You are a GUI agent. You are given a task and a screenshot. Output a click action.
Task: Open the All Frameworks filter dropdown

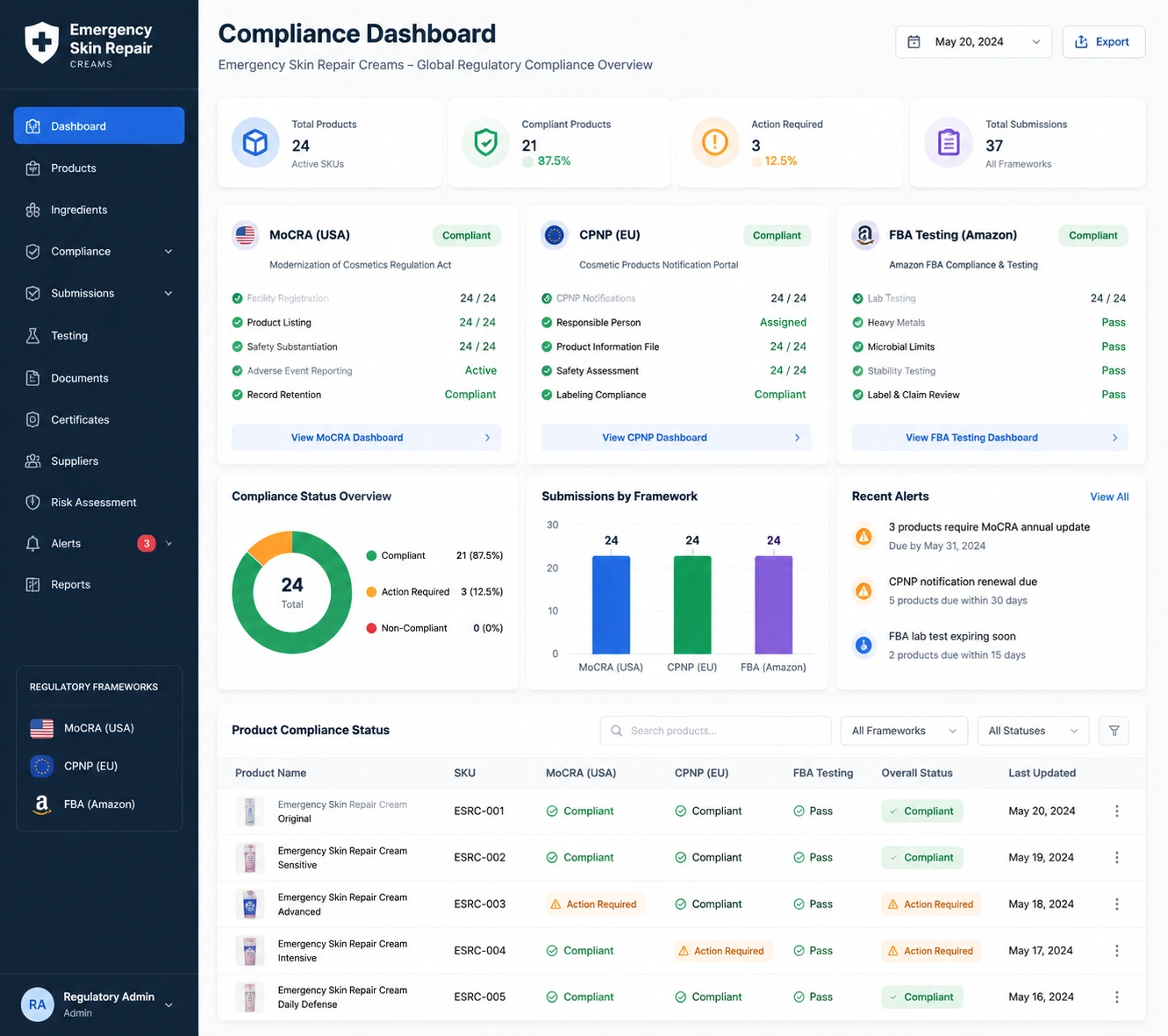pos(904,731)
